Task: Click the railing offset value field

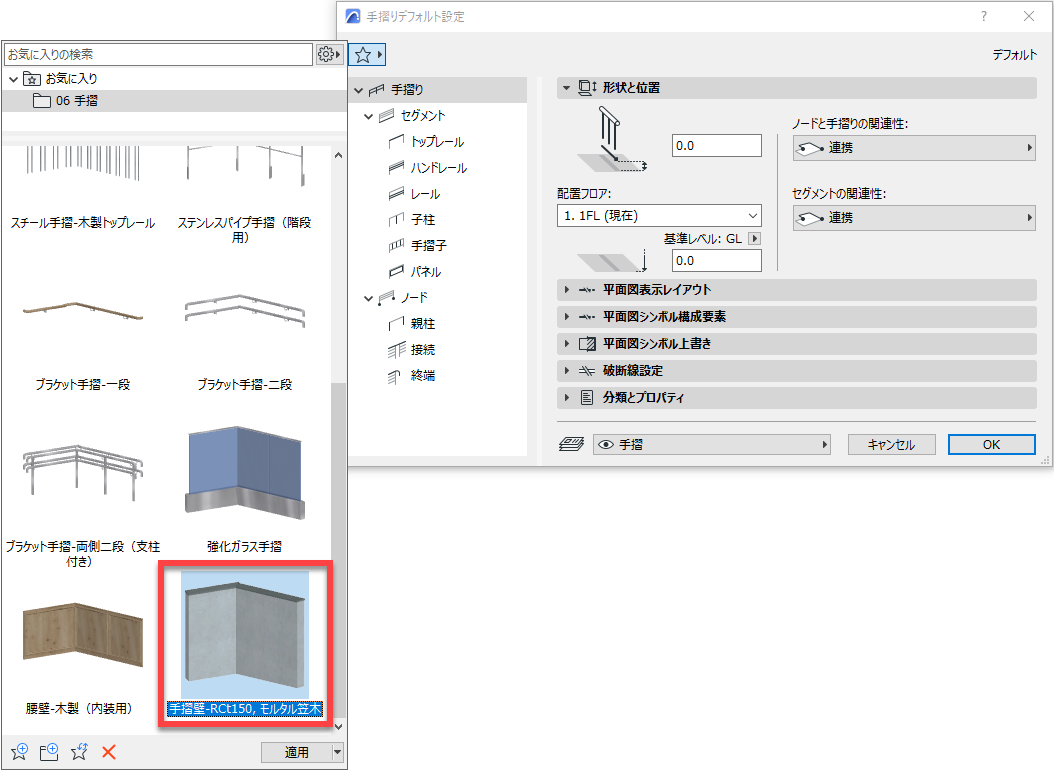Action: point(717,146)
